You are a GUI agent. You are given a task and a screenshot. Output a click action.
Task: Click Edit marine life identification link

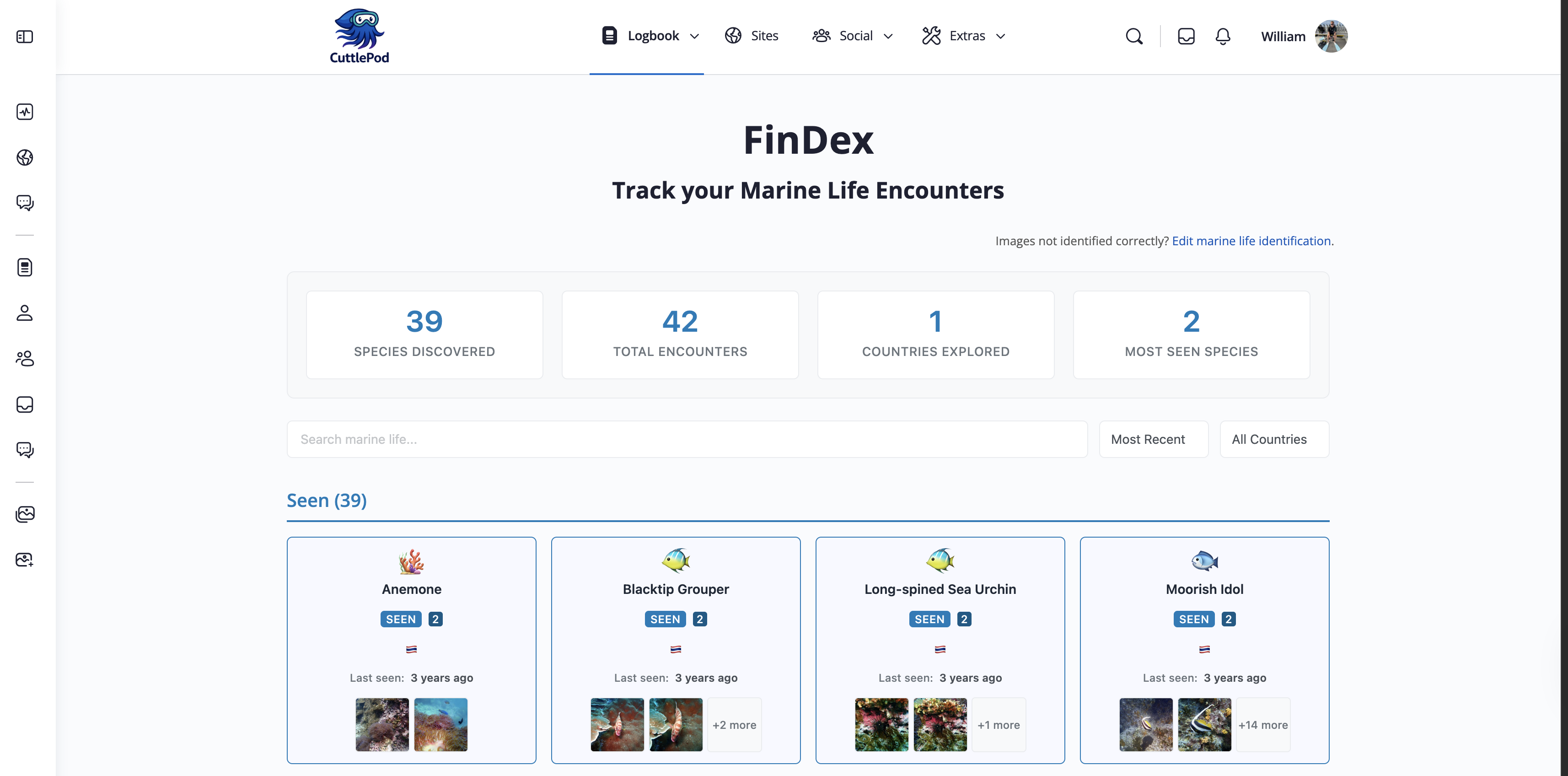click(x=1251, y=241)
